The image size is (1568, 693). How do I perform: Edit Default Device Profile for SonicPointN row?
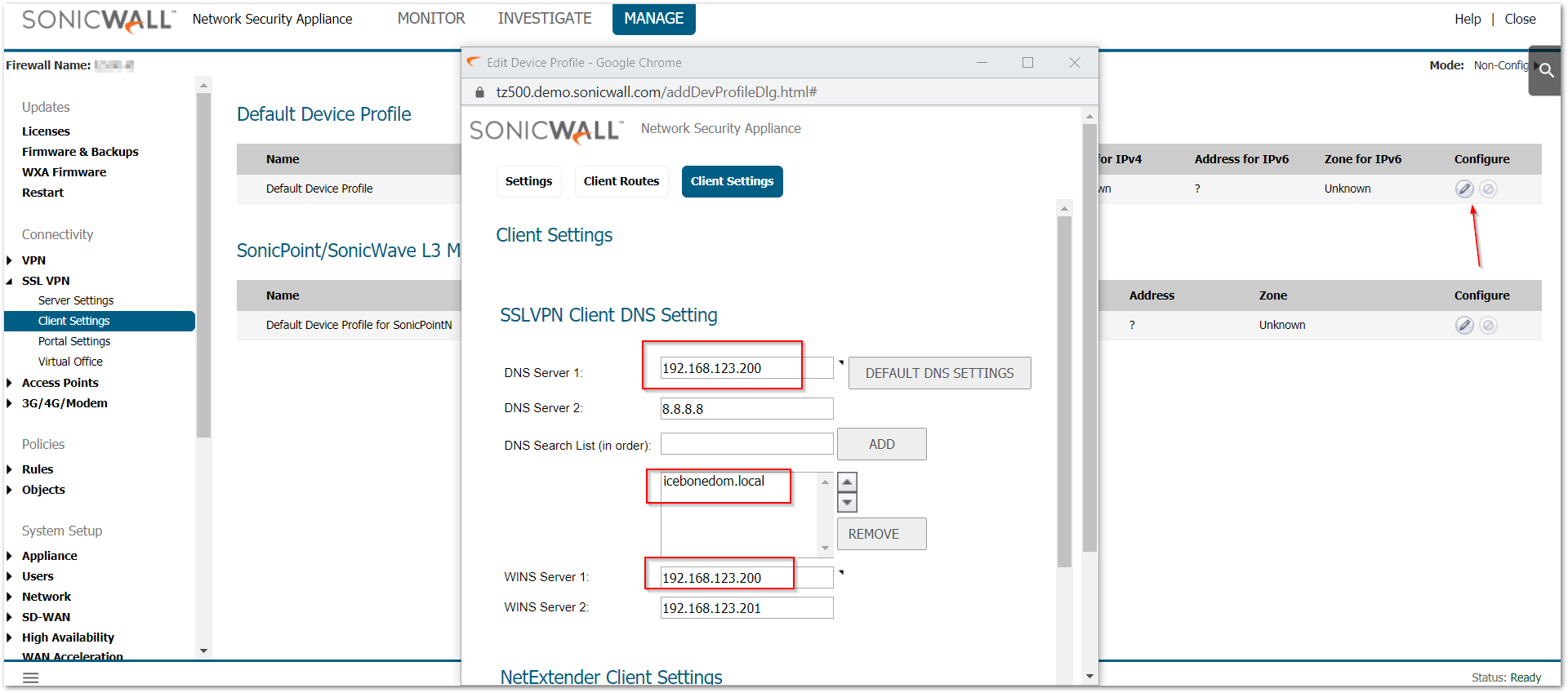pos(1464,326)
